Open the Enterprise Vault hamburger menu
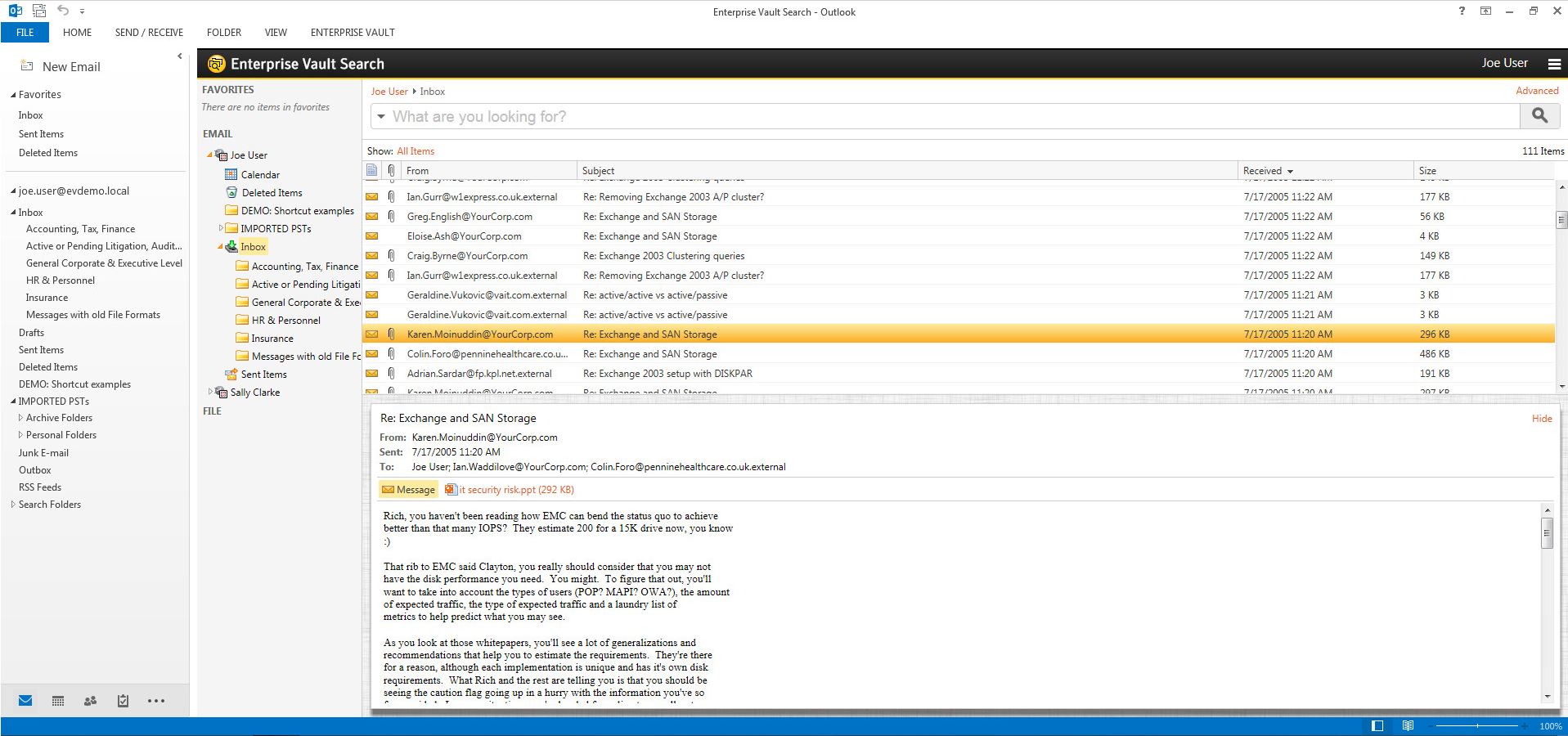 click(x=1554, y=64)
